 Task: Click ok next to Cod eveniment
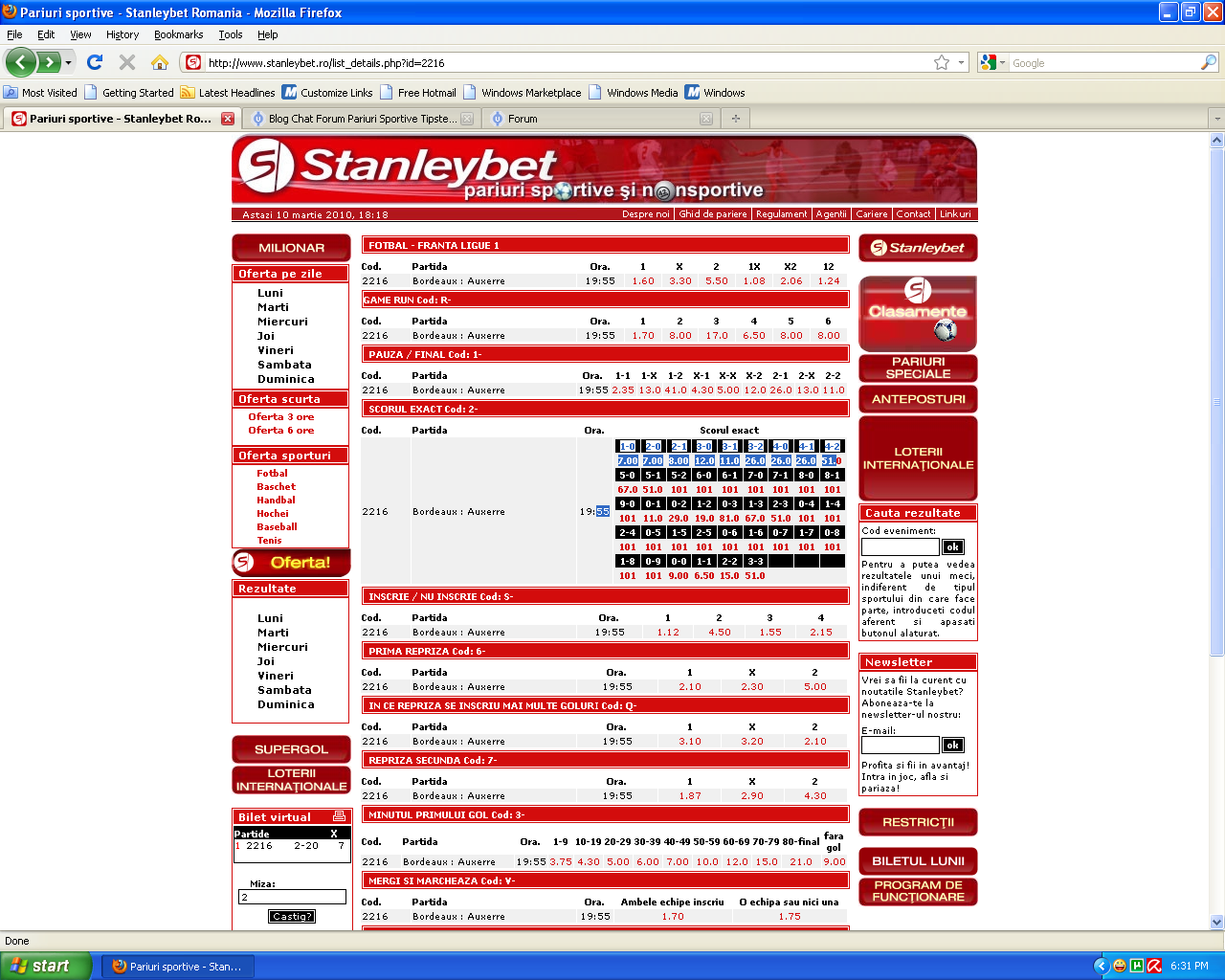[x=952, y=547]
